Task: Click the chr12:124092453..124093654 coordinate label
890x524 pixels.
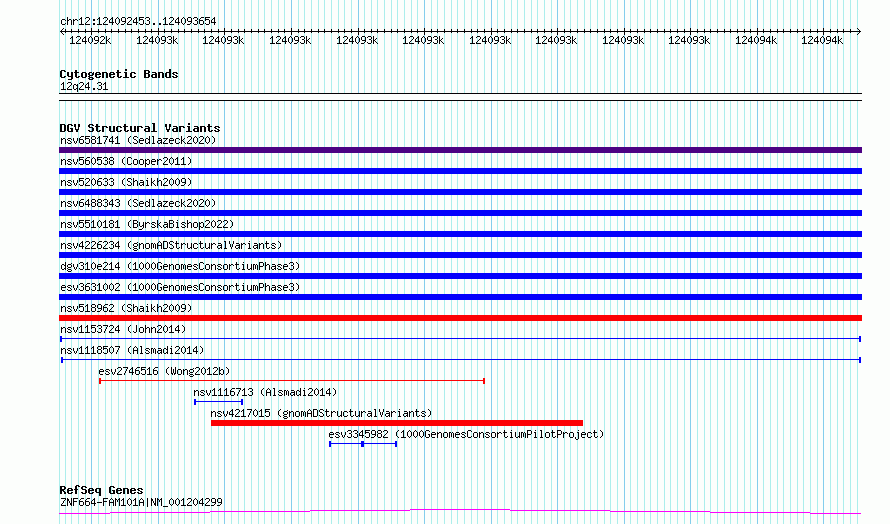Action: (x=138, y=22)
